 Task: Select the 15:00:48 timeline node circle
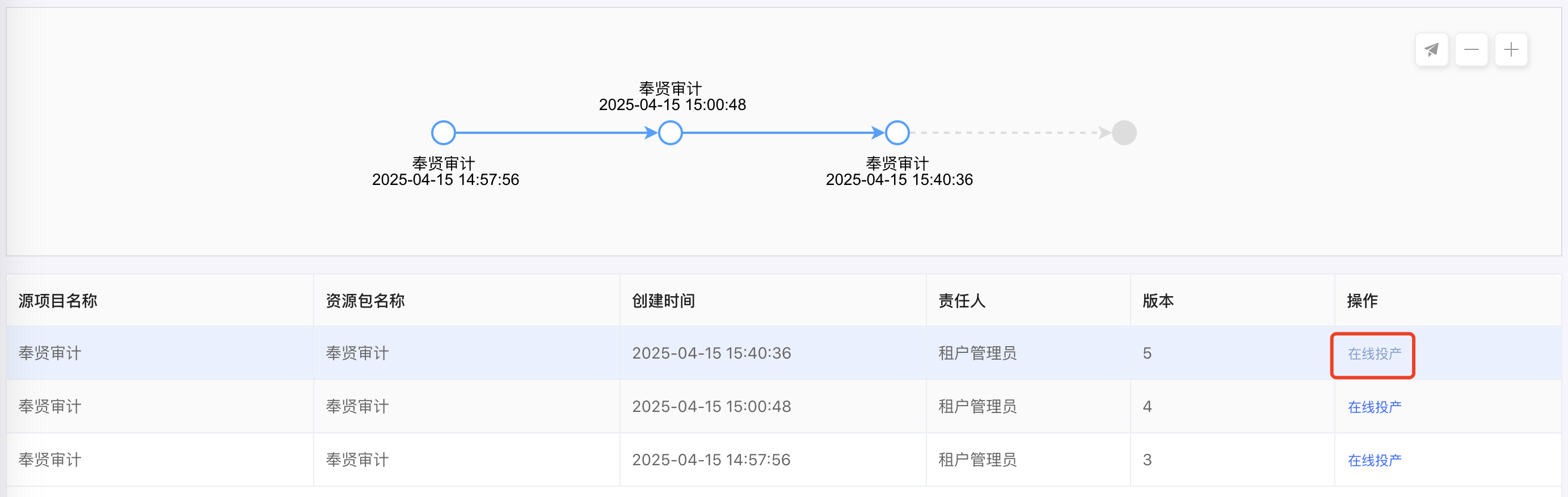point(670,133)
